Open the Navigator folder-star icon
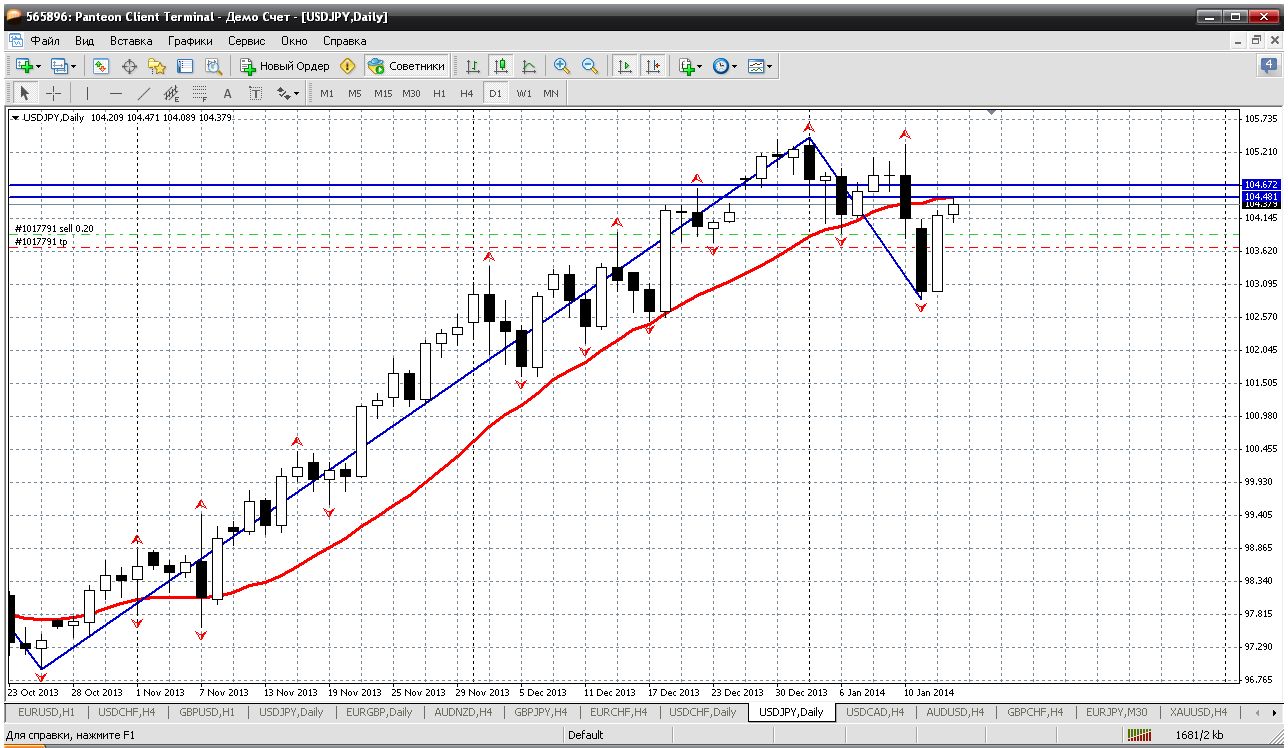The image size is (1288, 748). click(x=157, y=66)
